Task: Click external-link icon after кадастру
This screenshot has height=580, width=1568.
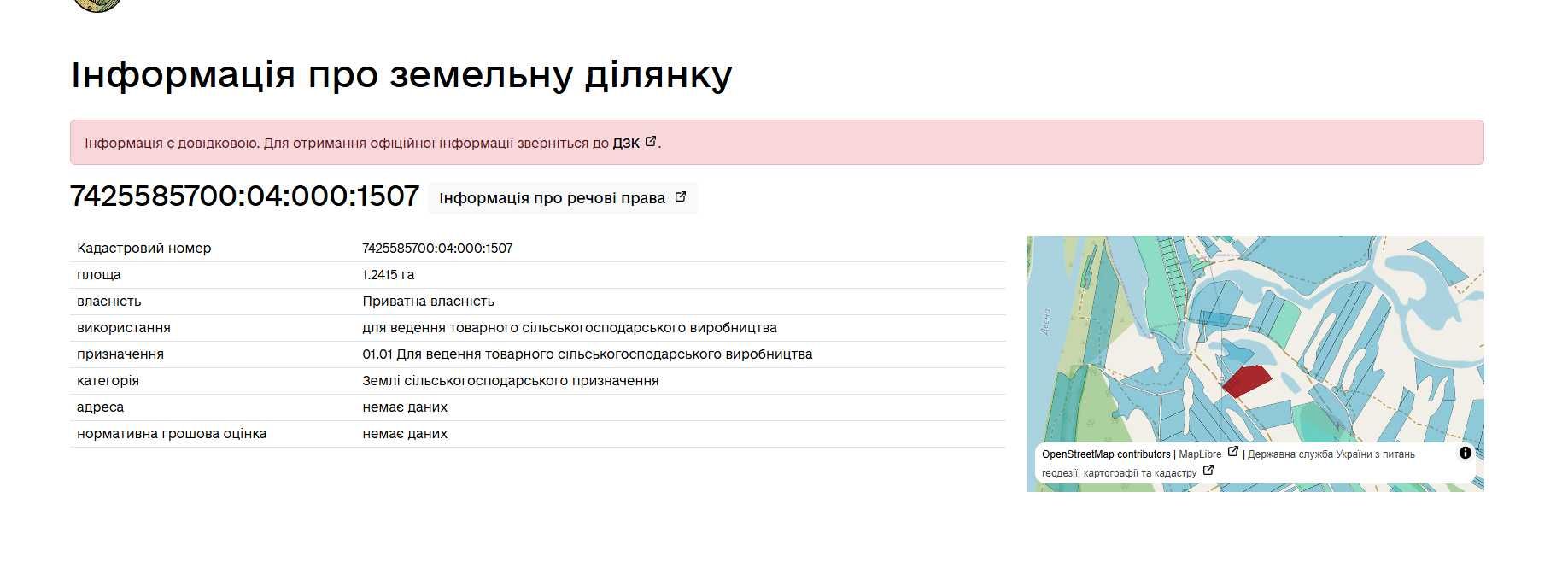Action: pyautogui.click(x=1208, y=470)
